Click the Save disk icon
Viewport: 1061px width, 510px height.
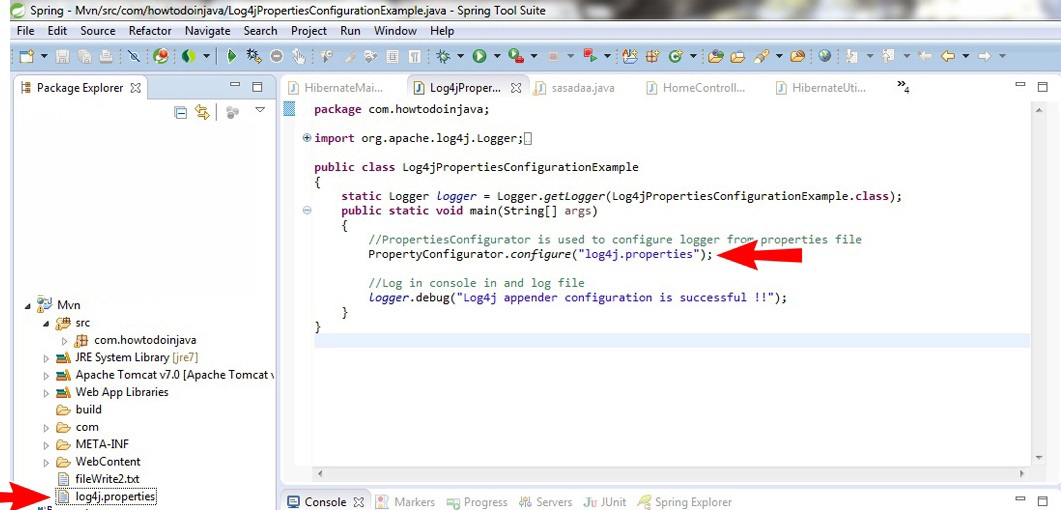62,56
